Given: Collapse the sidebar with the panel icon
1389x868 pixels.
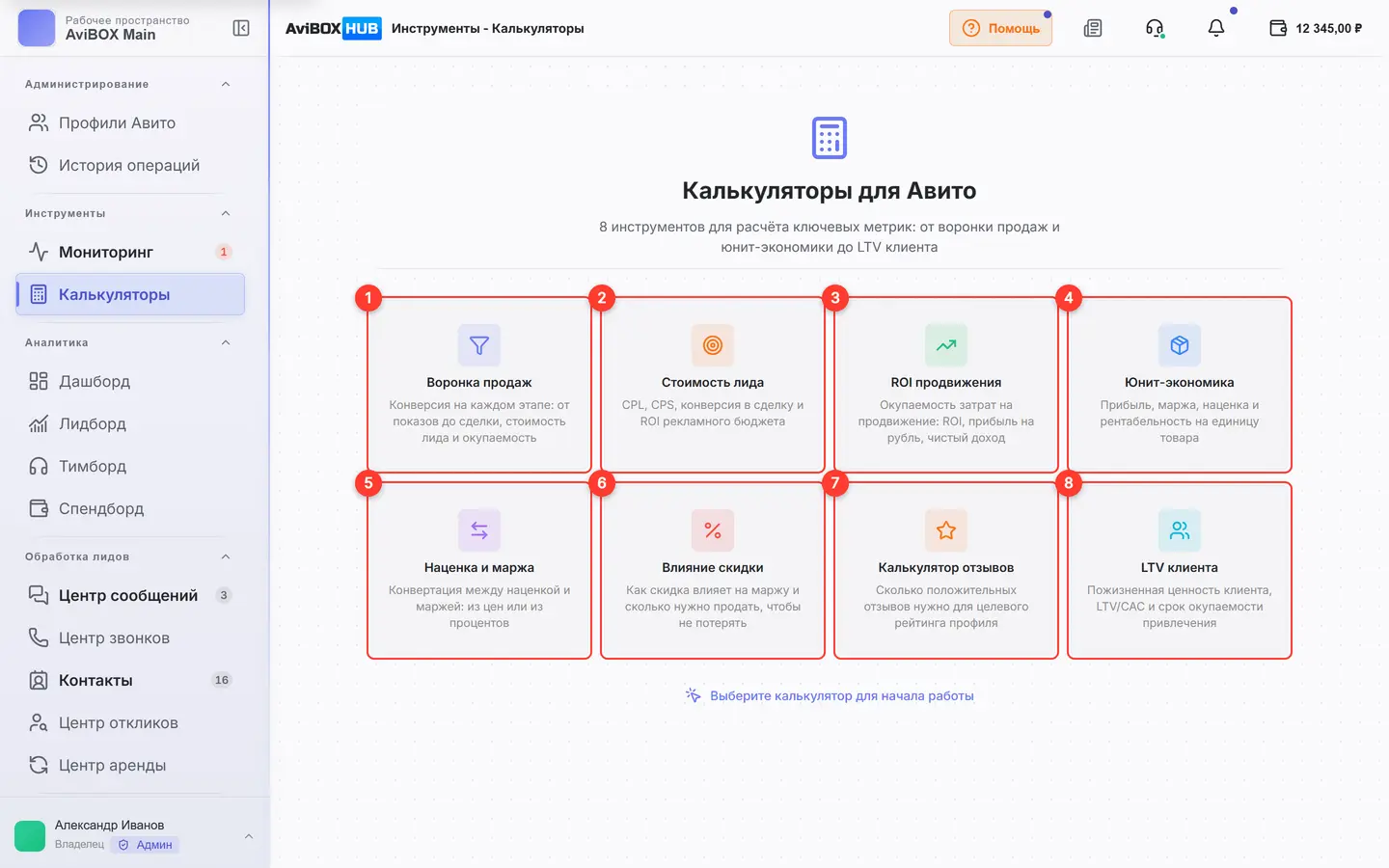Looking at the screenshot, I should [x=241, y=28].
